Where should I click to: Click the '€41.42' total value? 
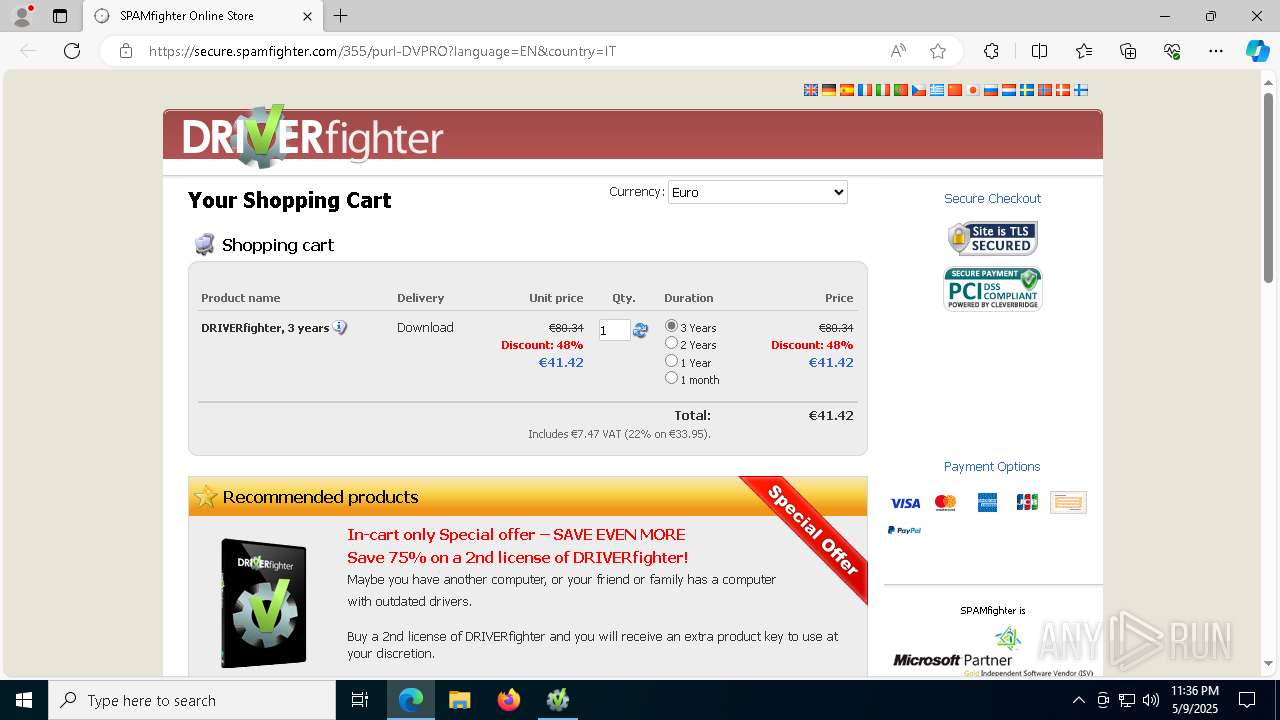point(831,415)
